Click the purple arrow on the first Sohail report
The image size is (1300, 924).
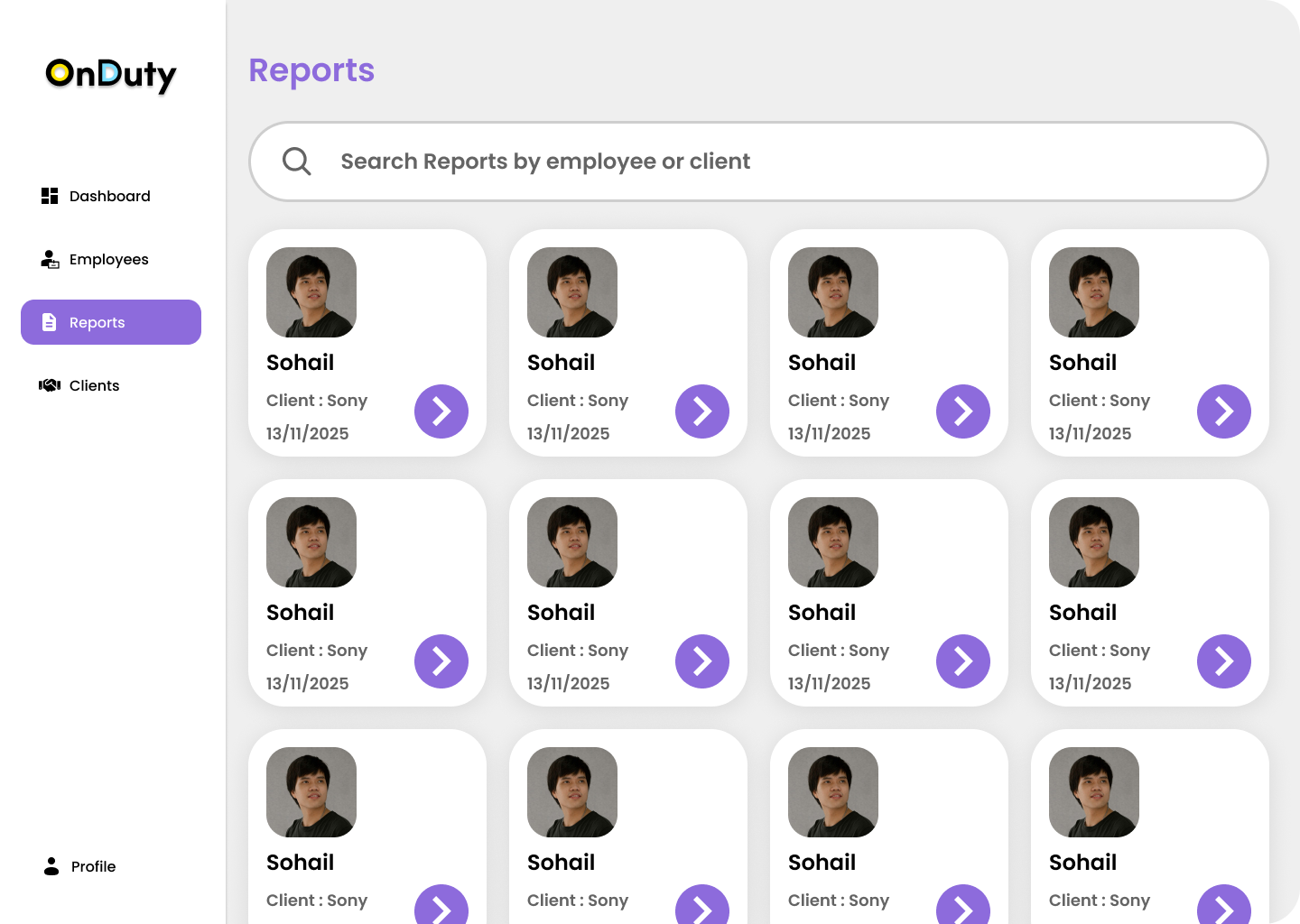click(x=441, y=411)
